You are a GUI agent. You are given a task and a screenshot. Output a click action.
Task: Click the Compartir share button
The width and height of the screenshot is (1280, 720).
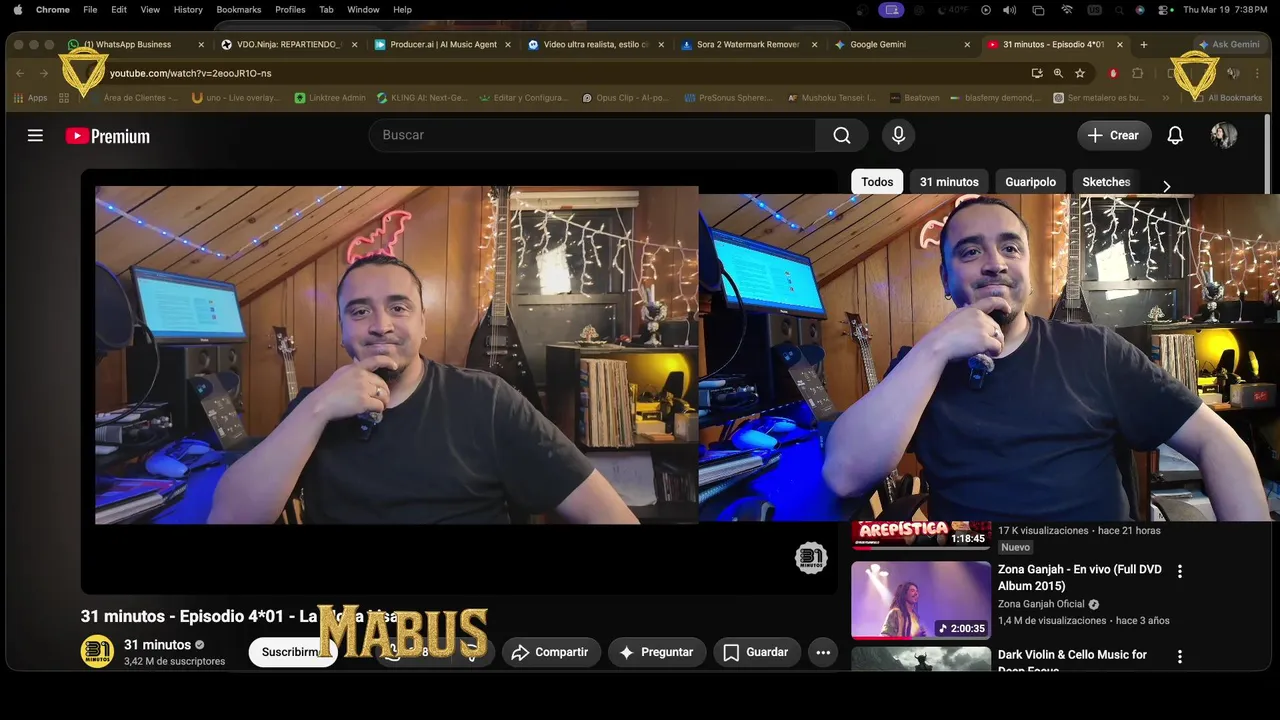coord(550,652)
